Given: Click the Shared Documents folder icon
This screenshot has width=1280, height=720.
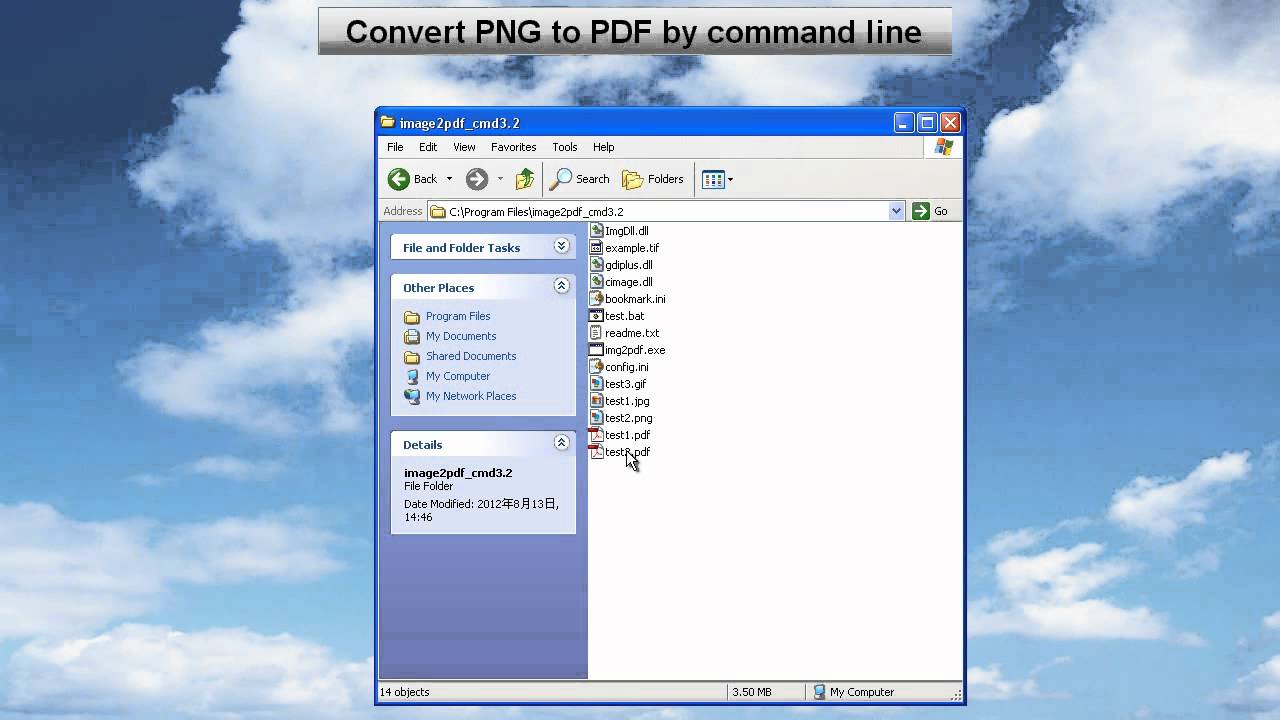Looking at the screenshot, I should tap(412, 356).
